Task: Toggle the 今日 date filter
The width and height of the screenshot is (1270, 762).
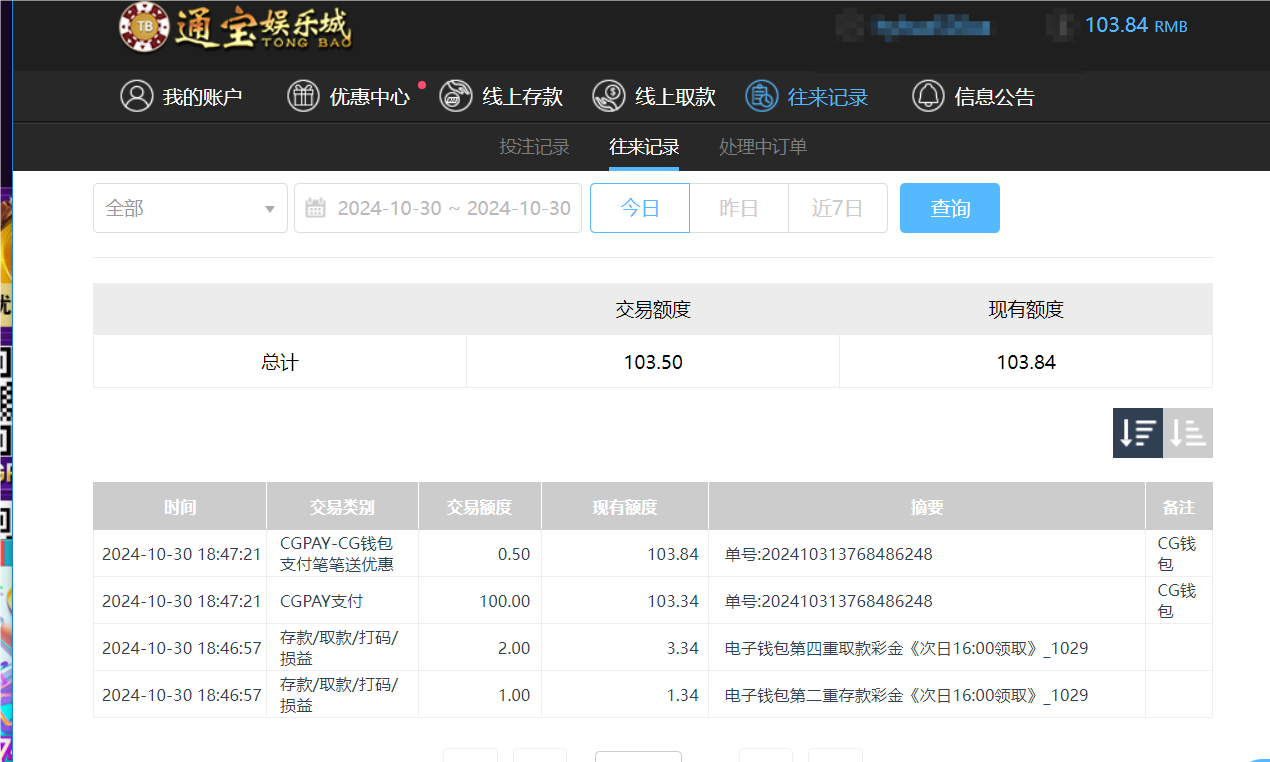Action: point(639,208)
